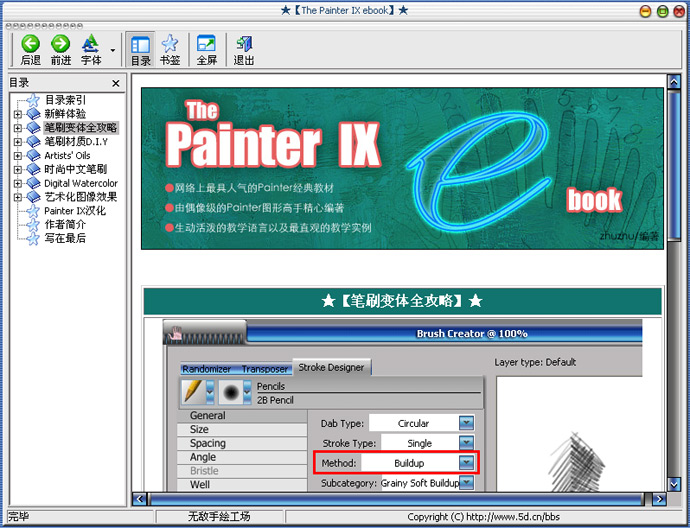Open the dropdown arrow beside 字体
This screenshot has width=690, height=528.
click(113, 50)
